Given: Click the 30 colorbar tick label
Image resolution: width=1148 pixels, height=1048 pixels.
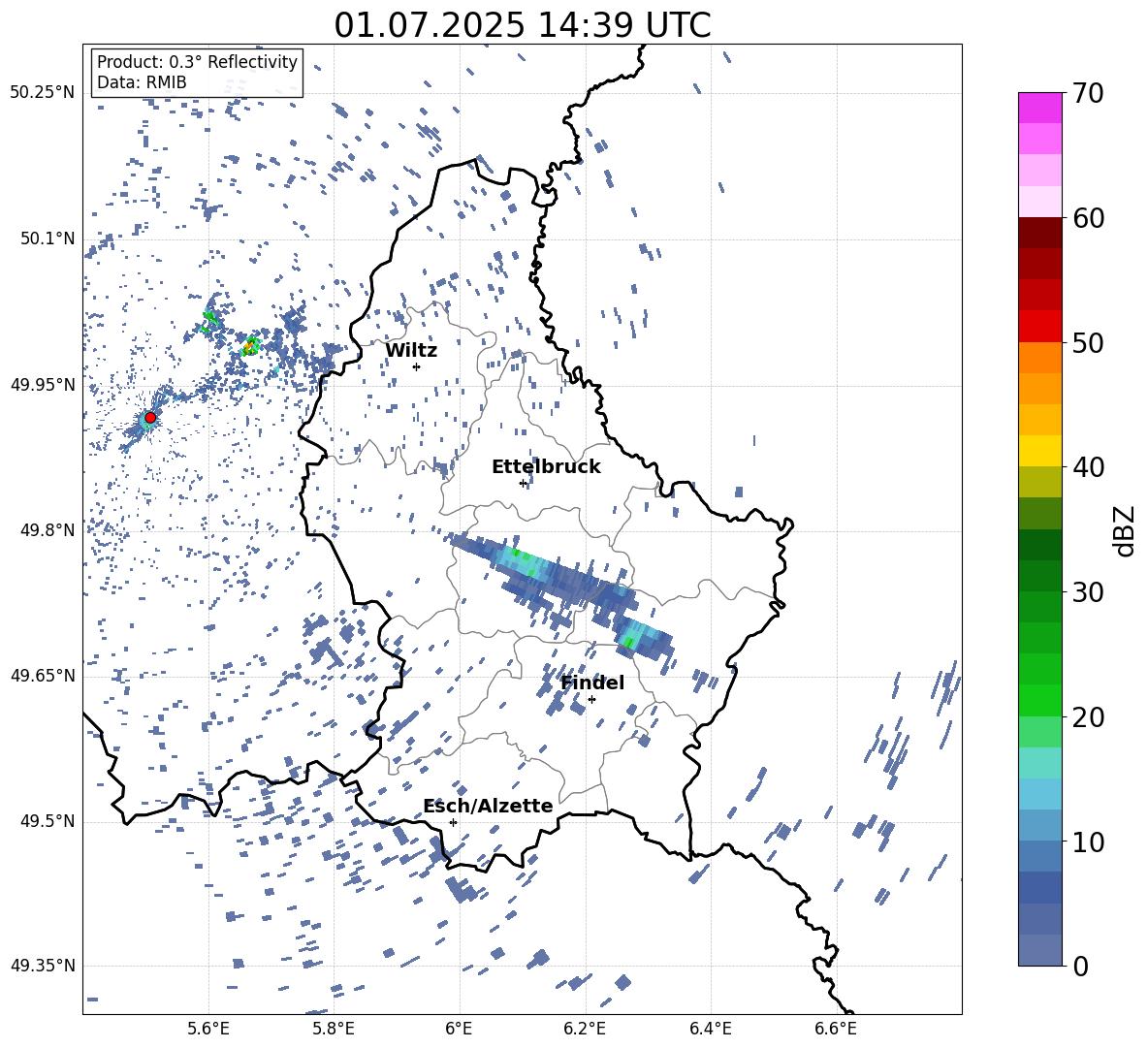Looking at the screenshot, I should pos(1088,592).
